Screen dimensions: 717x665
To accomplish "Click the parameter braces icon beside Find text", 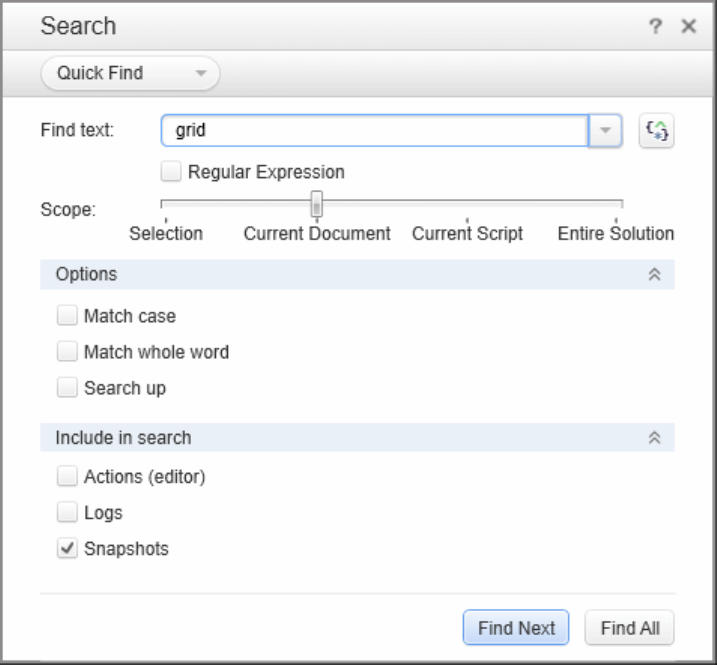I will [x=656, y=131].
